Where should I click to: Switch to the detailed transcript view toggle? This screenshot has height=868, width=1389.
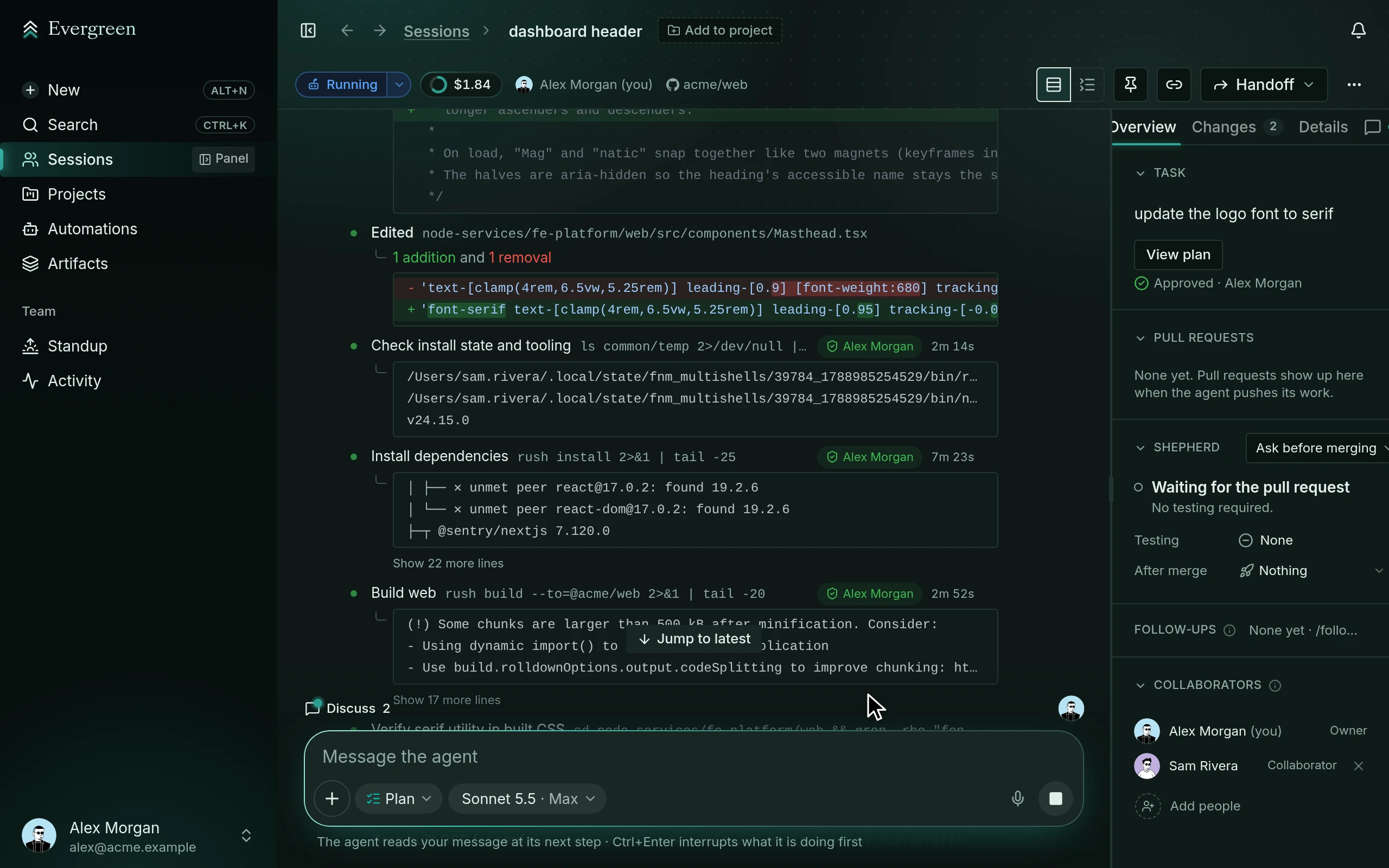(x=1053, y=85)
